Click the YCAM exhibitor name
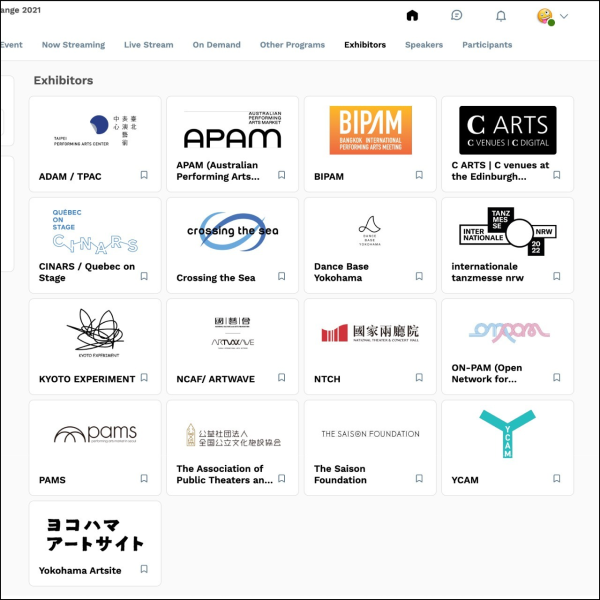 (465, 480)
